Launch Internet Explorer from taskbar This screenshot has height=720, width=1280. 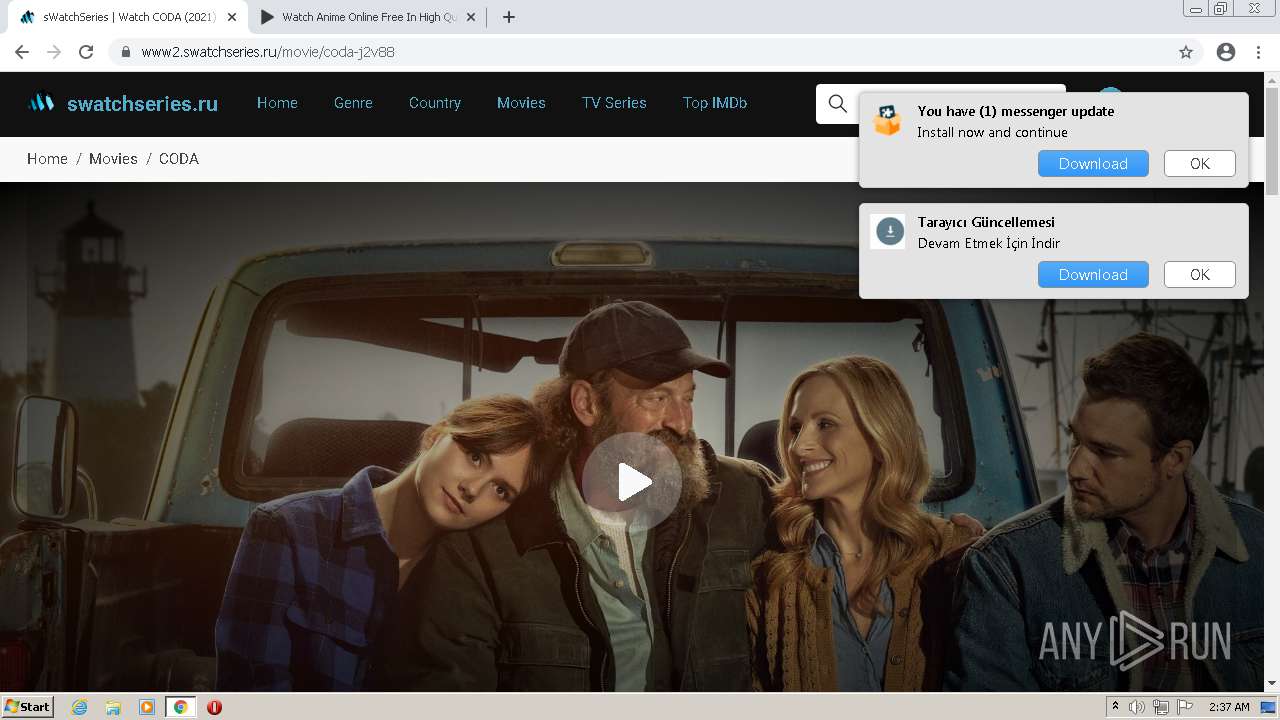click(79, 707)
